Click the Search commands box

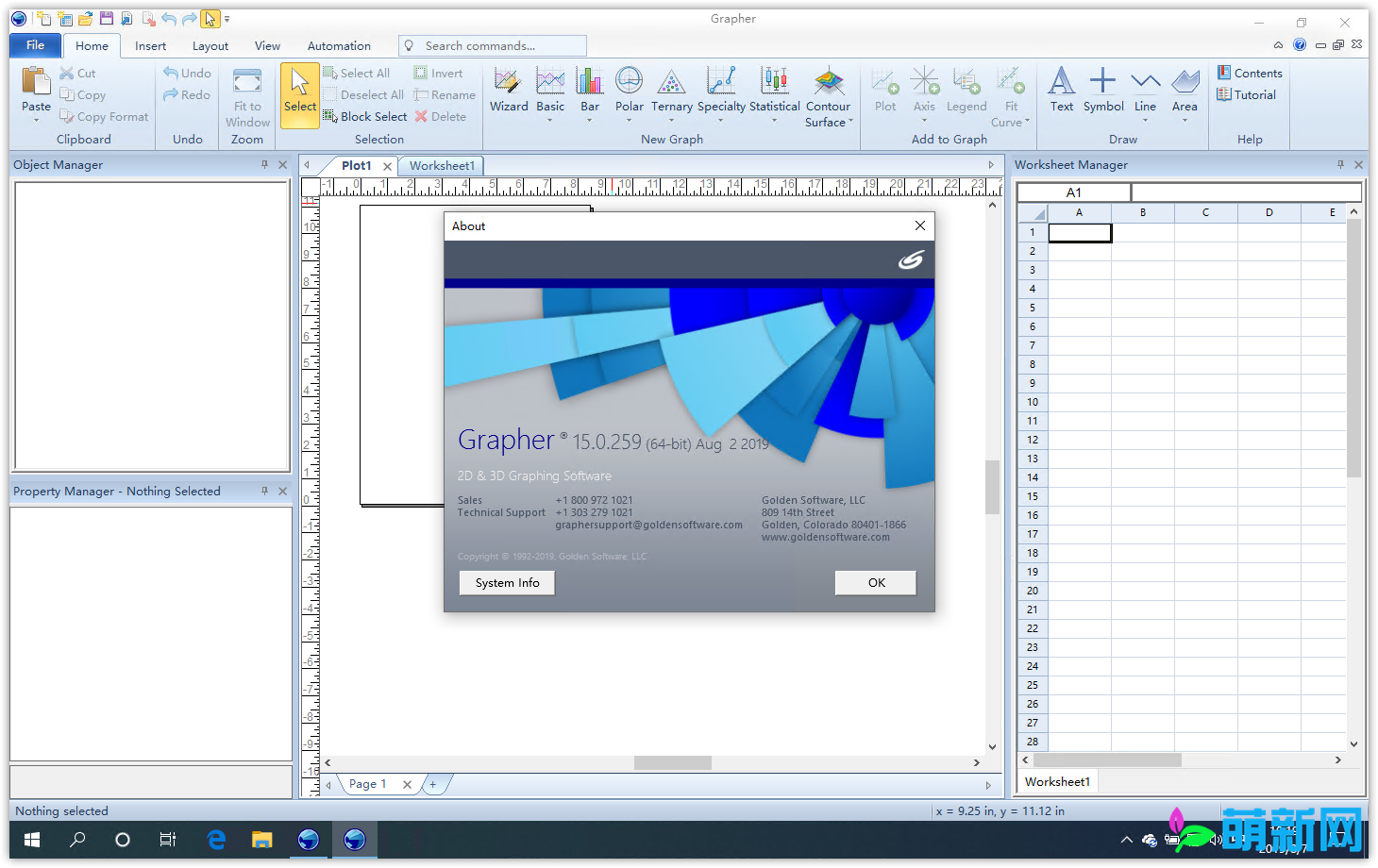(x=493, y=45)
